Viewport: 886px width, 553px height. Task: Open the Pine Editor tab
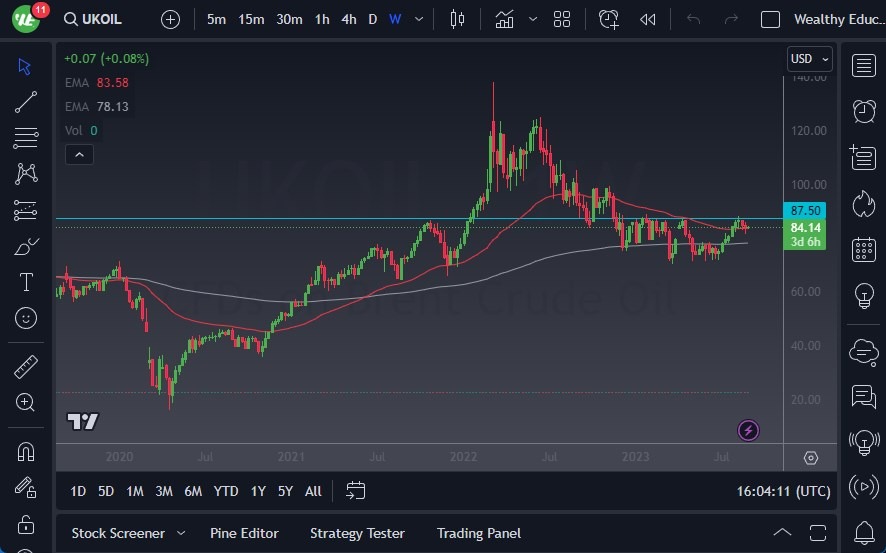(244, 533)
